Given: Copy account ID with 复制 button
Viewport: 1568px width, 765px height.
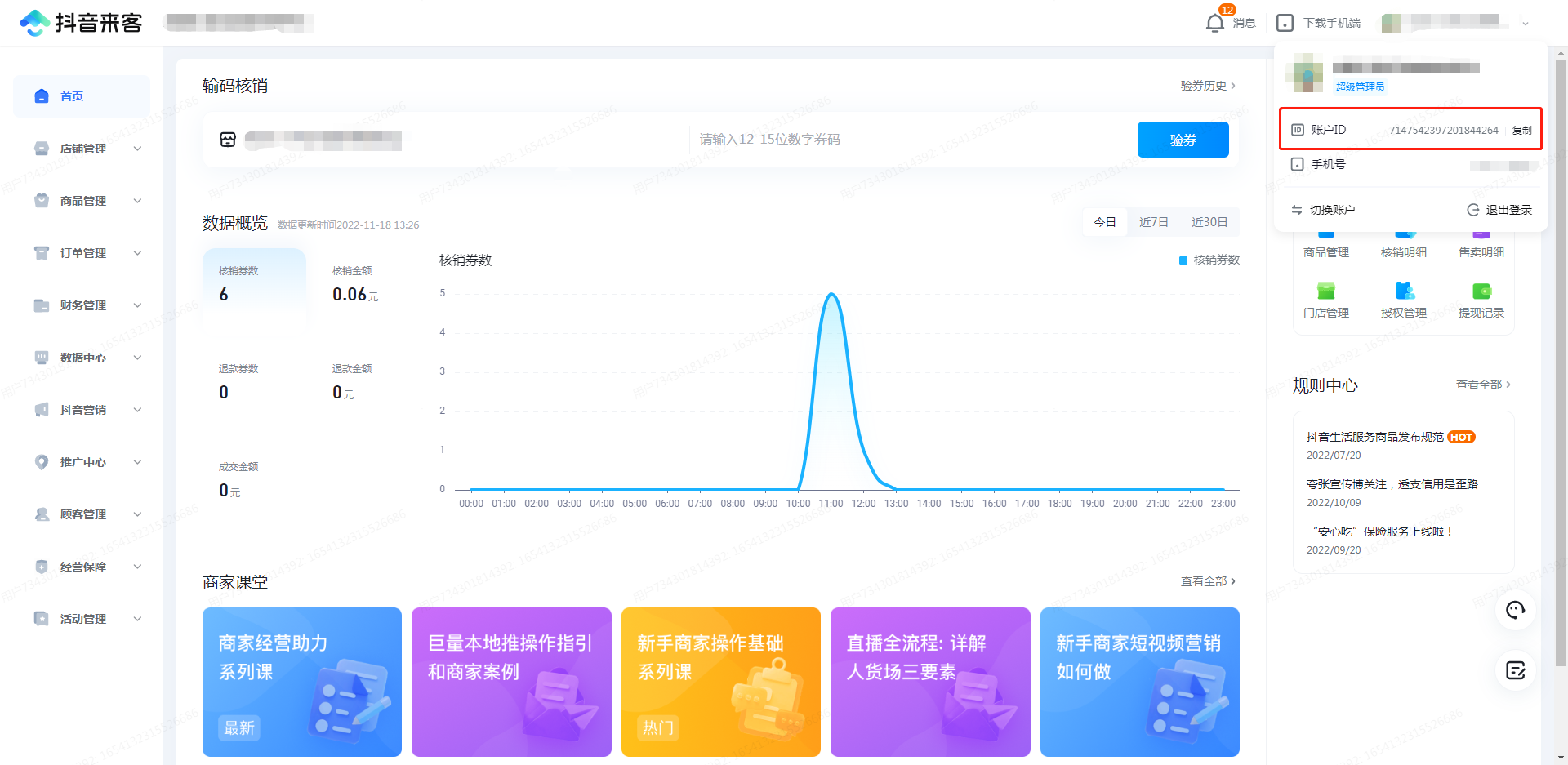Looking at the screenshot, I should click(x=1522, y=130).
